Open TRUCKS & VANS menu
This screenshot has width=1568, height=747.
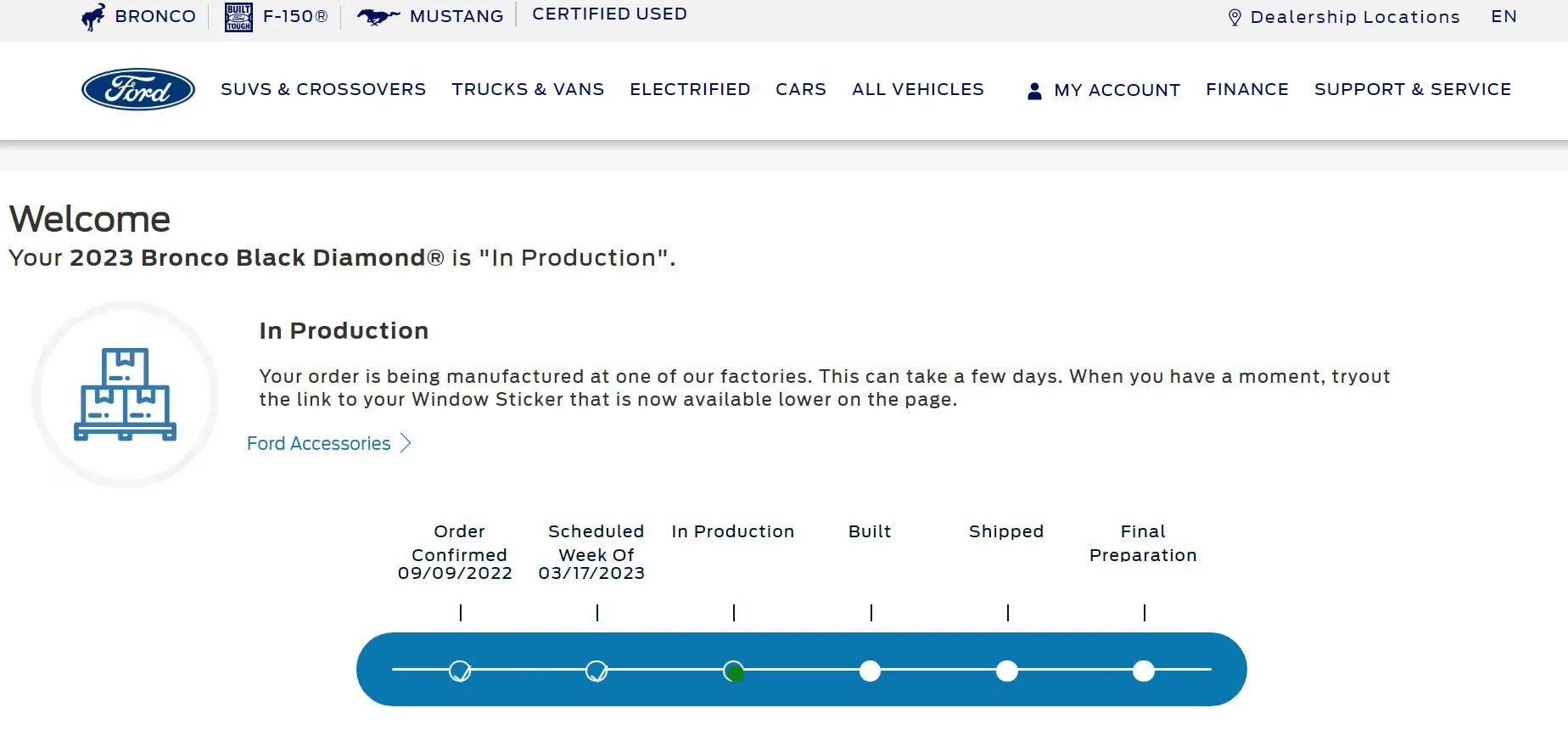tap(528, 89)
